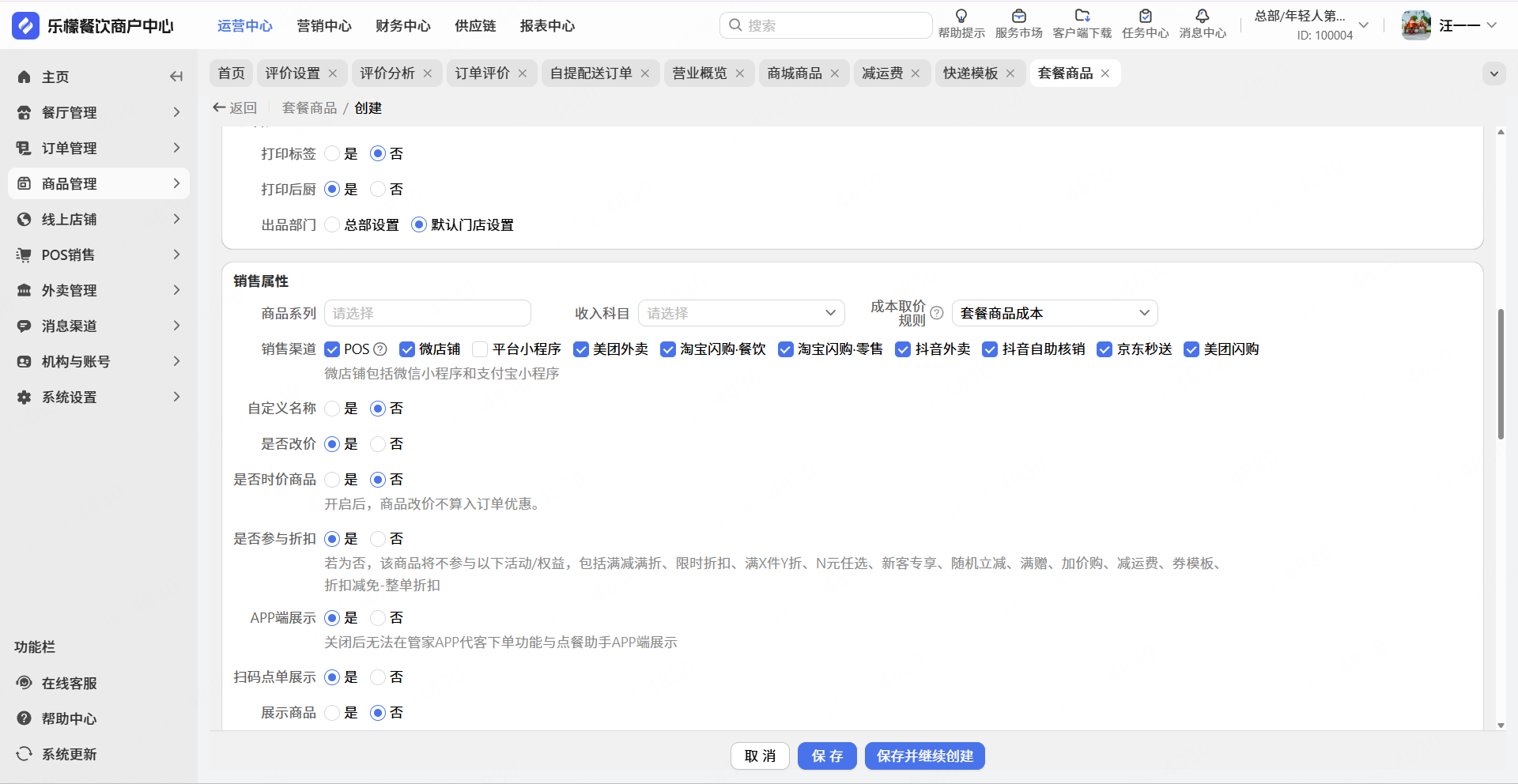
Task: Click the 客户端下载 icon
Action: pos(1082,16)
